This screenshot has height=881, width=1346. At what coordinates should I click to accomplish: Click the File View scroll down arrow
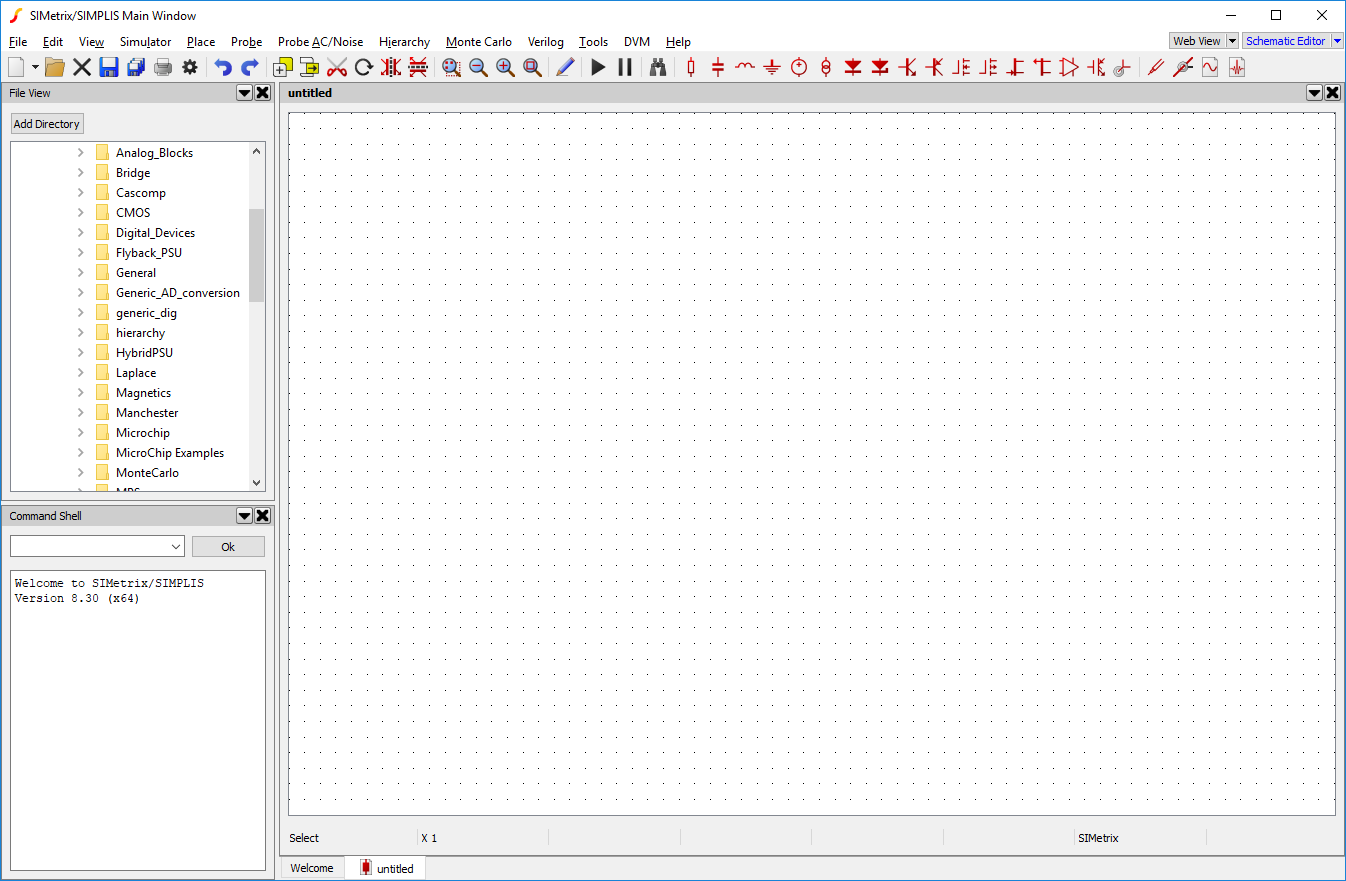click(x=256, y=482)
